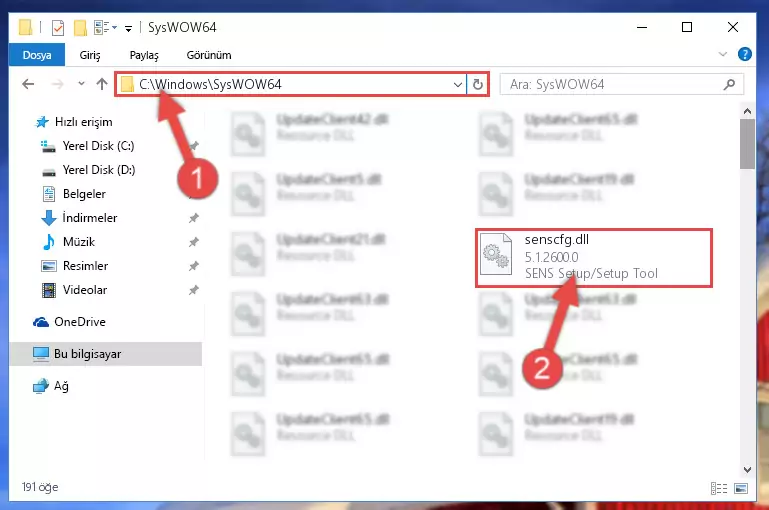Click the scrollbar up arrow

(747, 111)
